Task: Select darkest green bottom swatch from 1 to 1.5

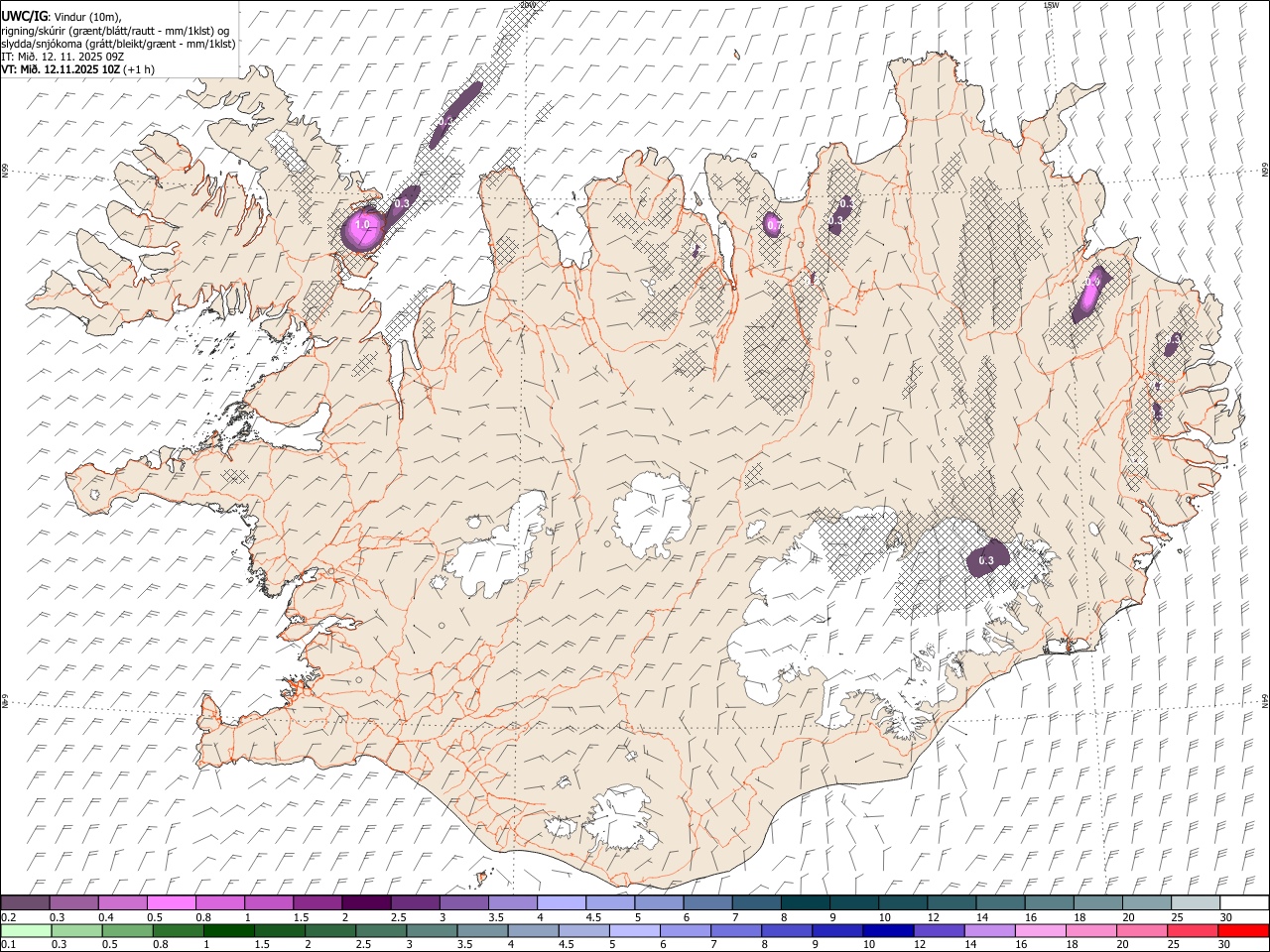Action: (x=229, y=930)
